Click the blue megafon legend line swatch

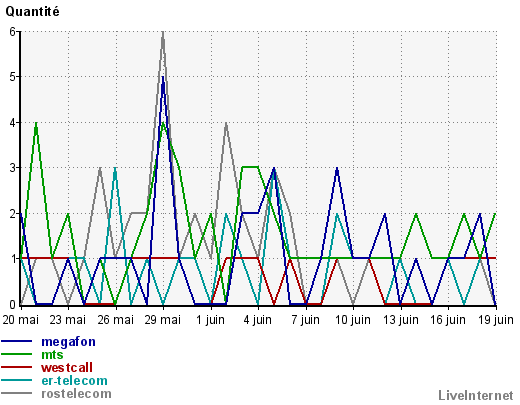(x=16, y=341)
